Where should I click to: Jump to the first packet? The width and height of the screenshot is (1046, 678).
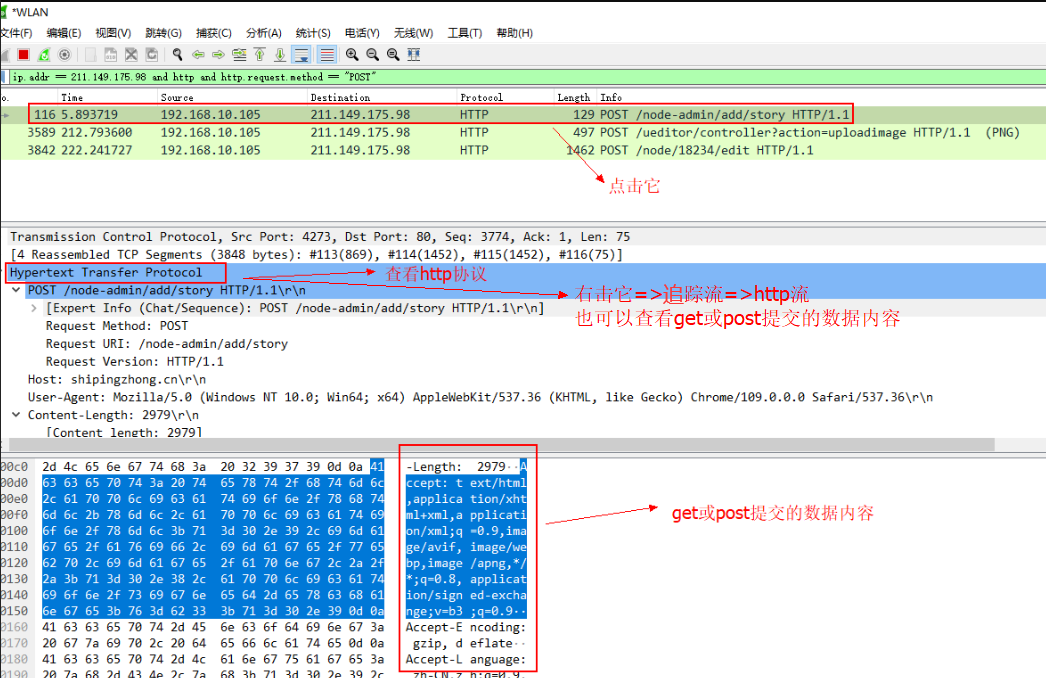pyautogui.click(x=260, y=55)
